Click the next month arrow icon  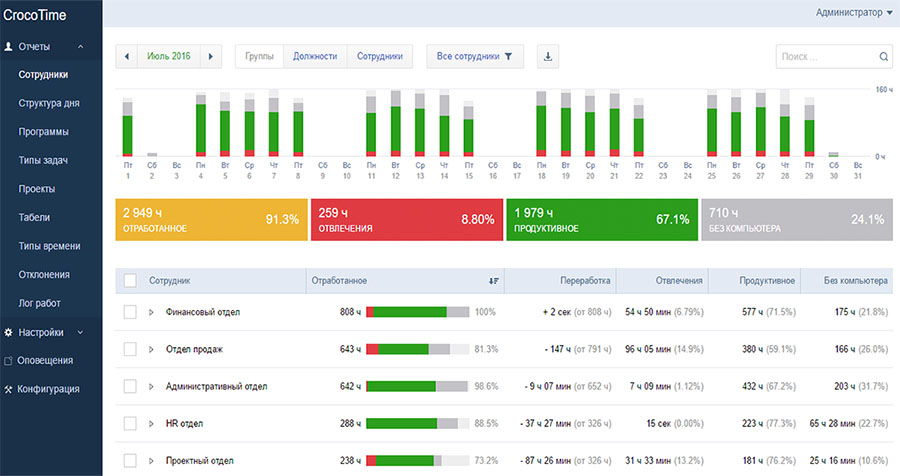(x=210, y=57)
